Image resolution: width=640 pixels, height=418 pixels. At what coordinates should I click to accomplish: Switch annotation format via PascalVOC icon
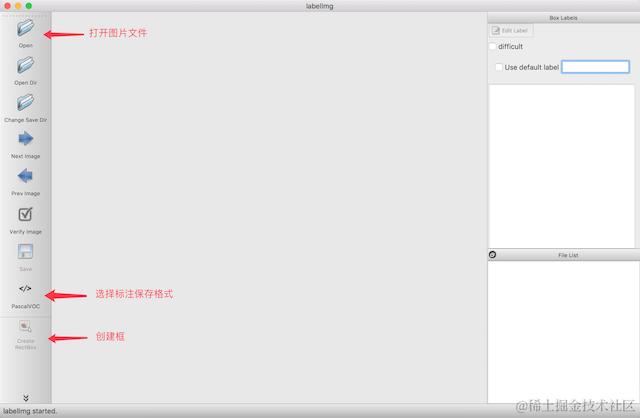coord(25,289)
